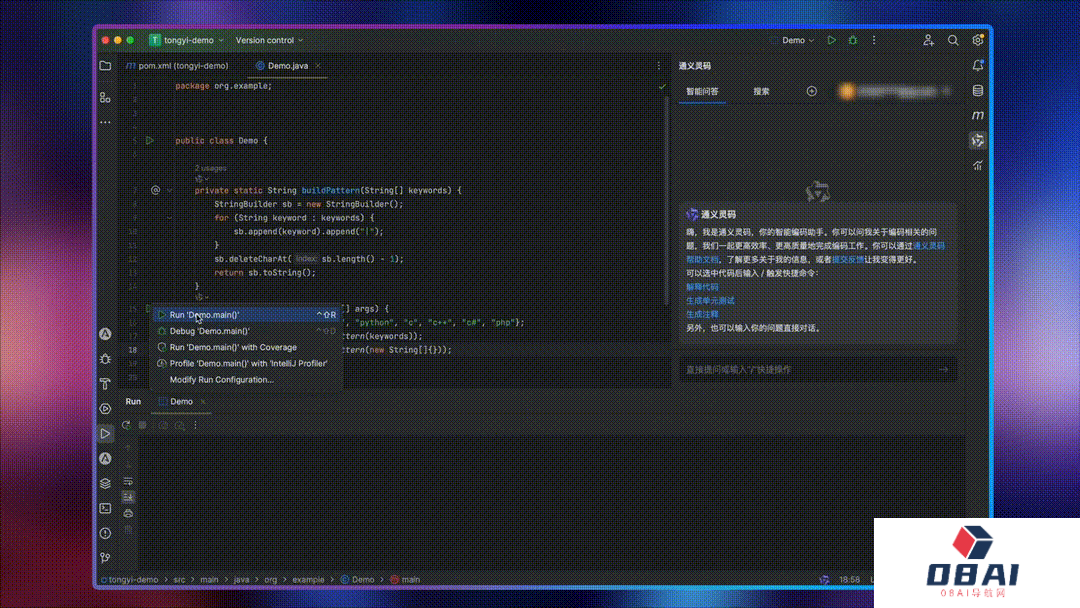Open the Git tool window icon
Image resolution: width=1080 pixels, height=608 pixels.
point(105,558)
